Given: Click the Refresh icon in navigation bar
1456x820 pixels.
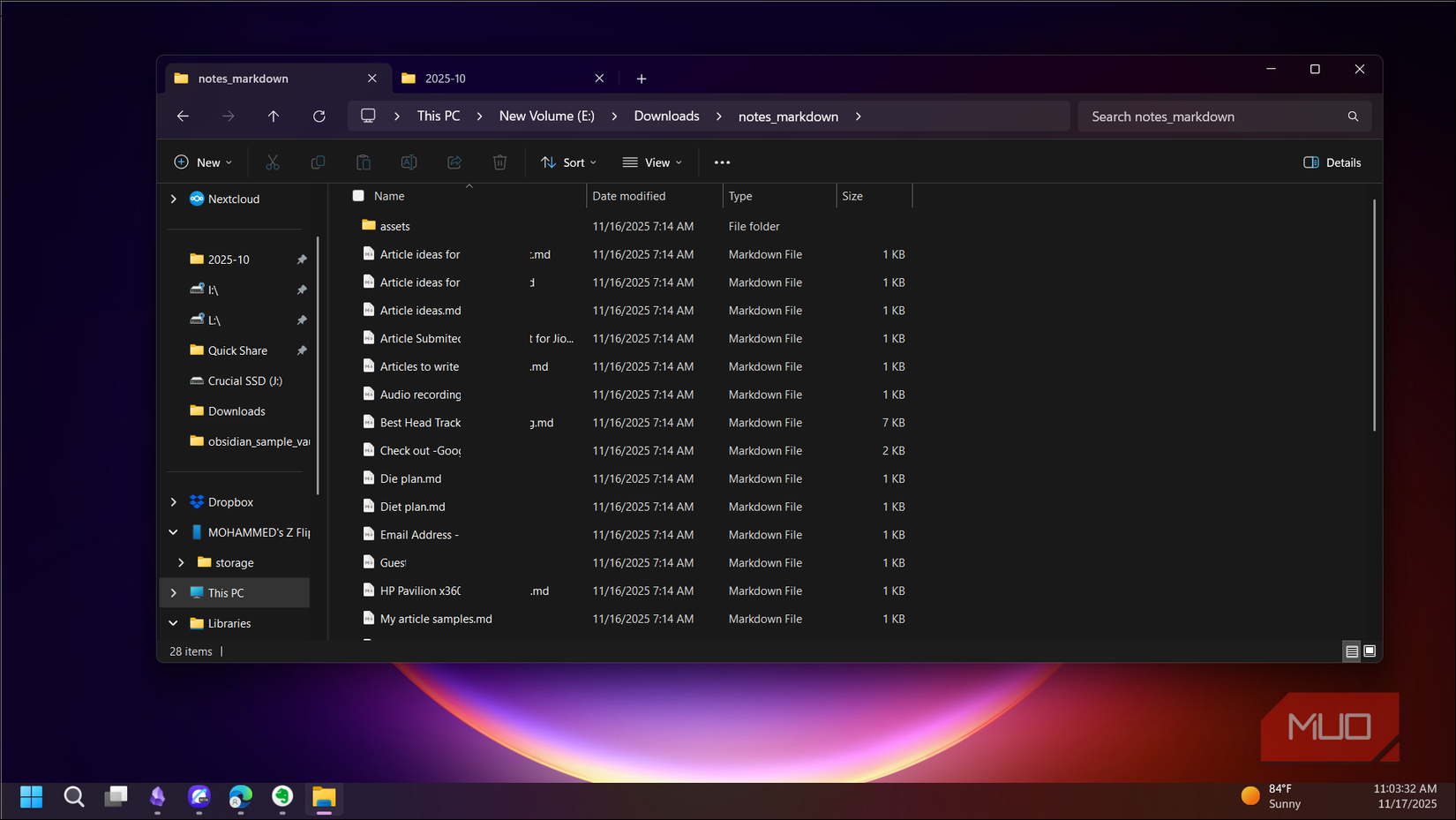Looking at the screenshot, I should 319,117.
